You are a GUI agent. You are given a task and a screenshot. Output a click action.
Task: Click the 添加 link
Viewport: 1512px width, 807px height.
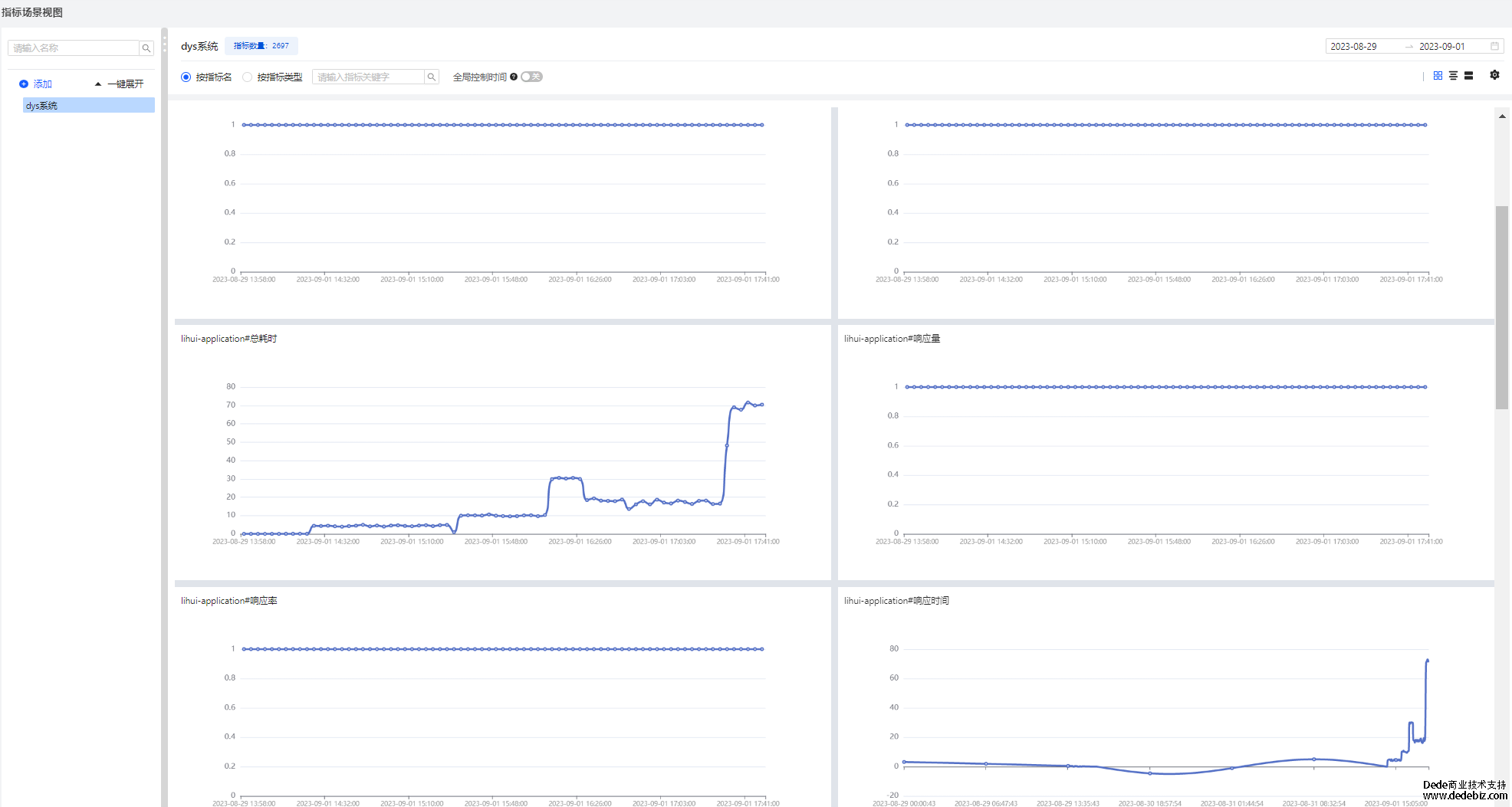pos(43,84)
